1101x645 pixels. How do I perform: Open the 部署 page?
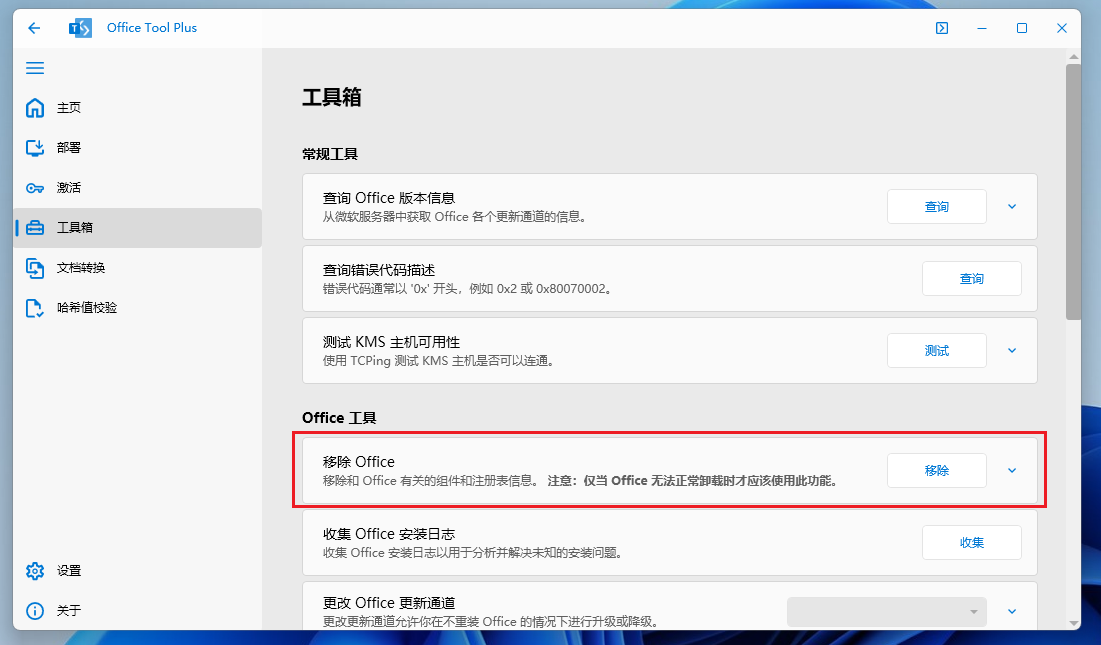click(x=137, y=147)
